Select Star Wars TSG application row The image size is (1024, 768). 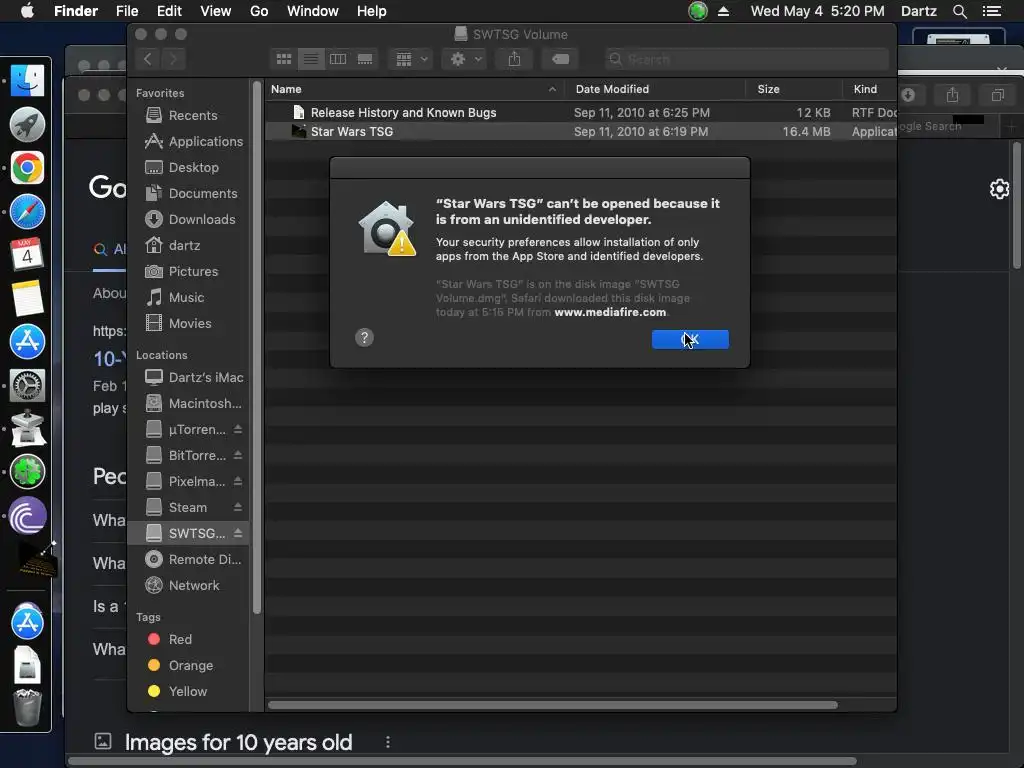(x=581, y=131)
